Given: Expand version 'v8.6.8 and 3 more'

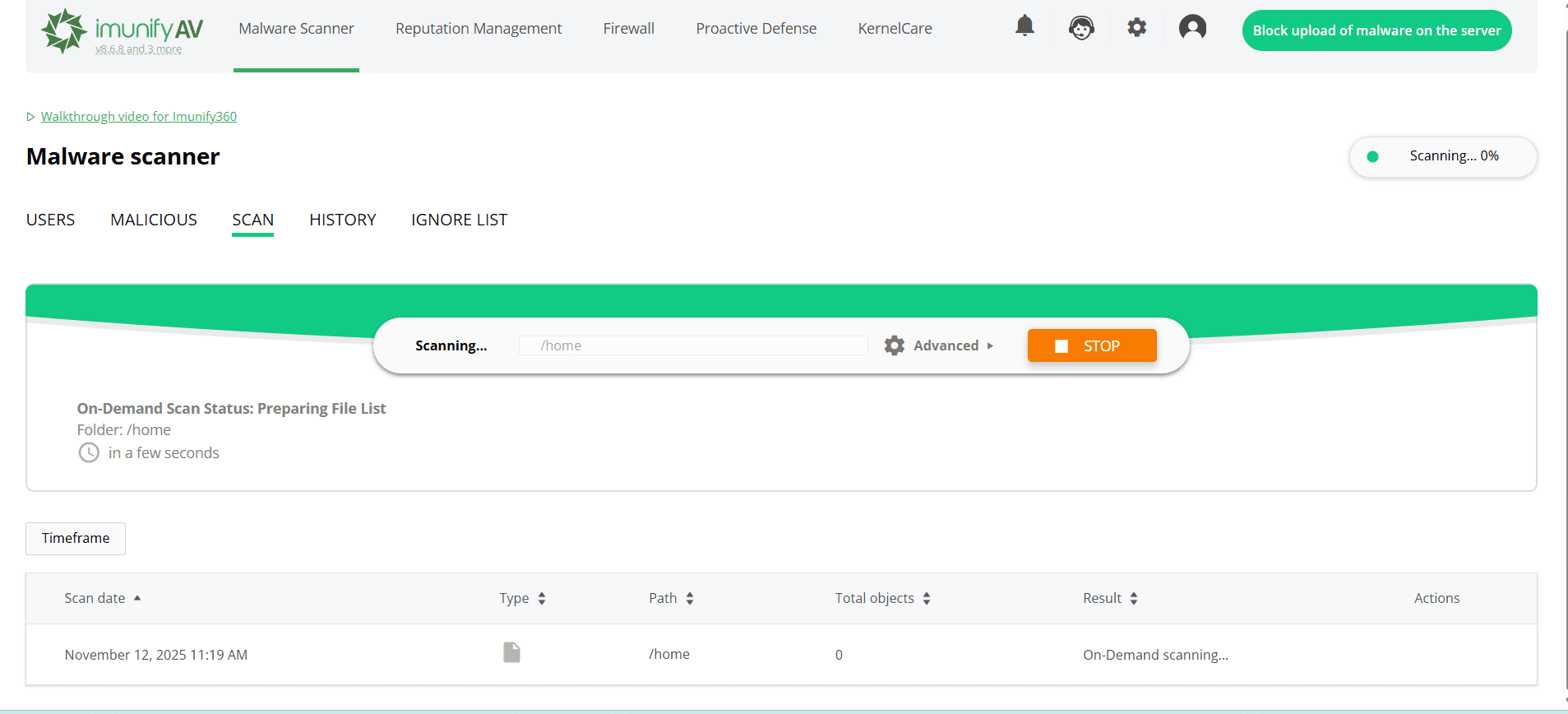Looking at the screenshot, I should (138, 49).
